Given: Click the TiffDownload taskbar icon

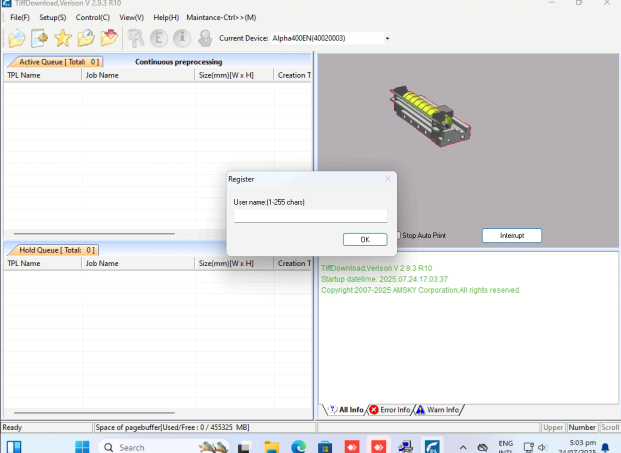Looking at the screenshot, I should point(432,447).
